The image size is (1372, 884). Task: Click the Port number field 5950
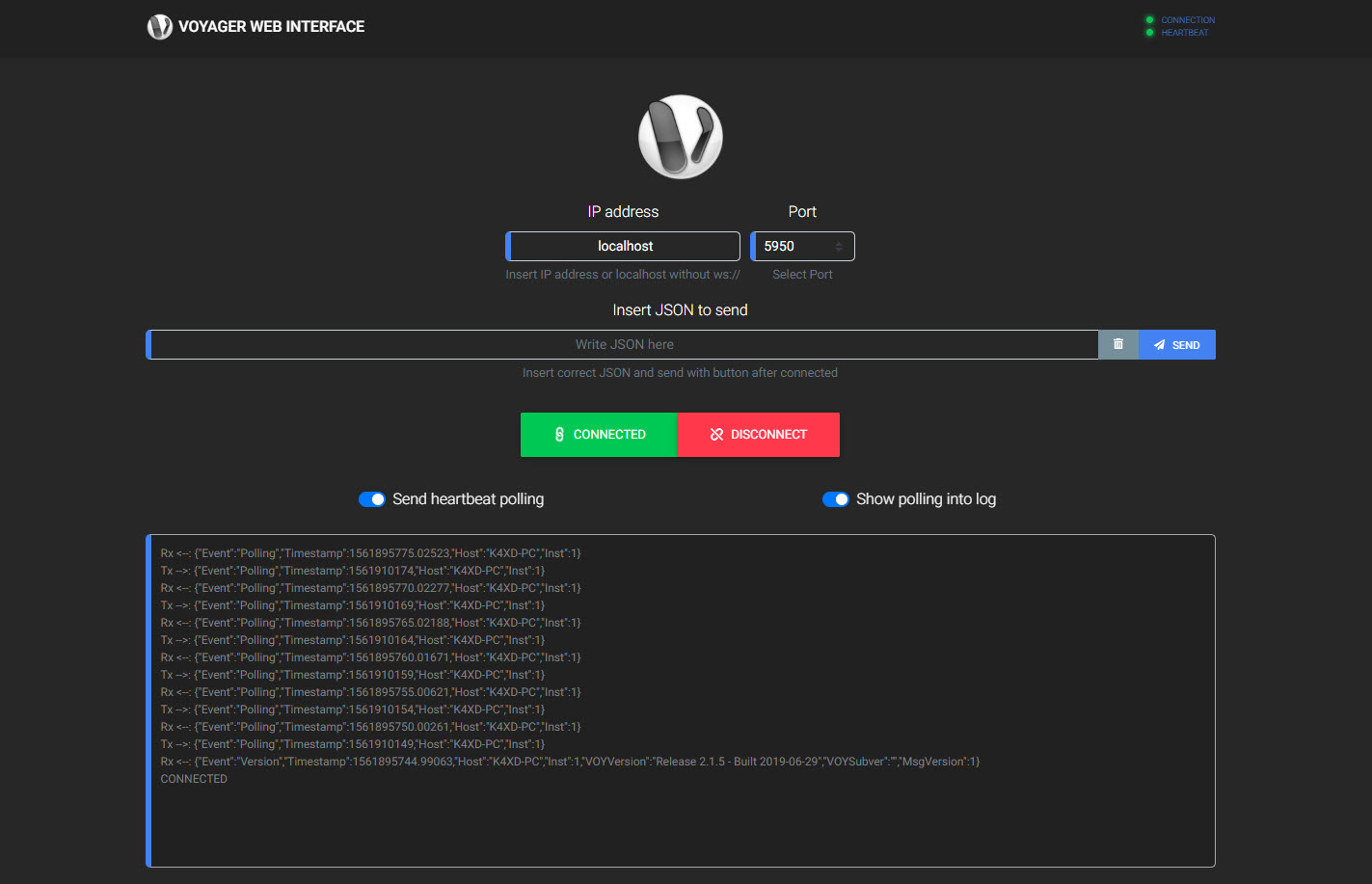pos(802,246)
